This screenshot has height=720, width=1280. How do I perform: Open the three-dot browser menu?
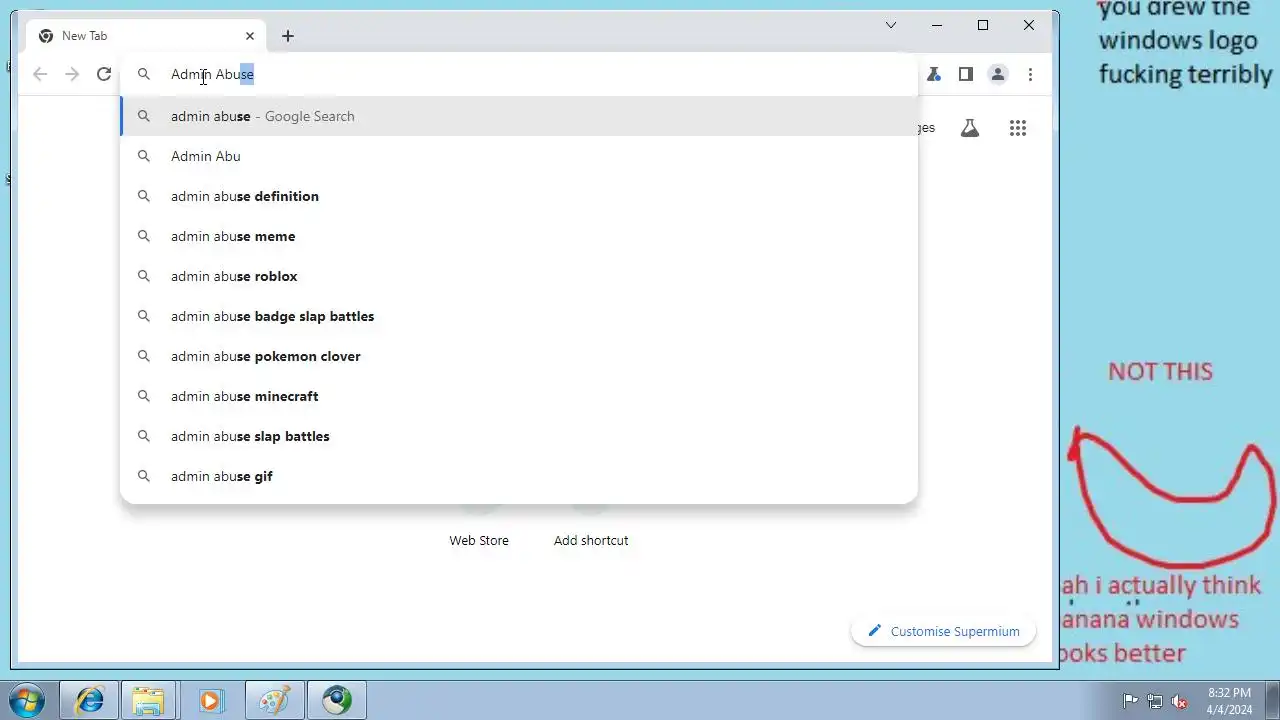[x=1030, y=74]
